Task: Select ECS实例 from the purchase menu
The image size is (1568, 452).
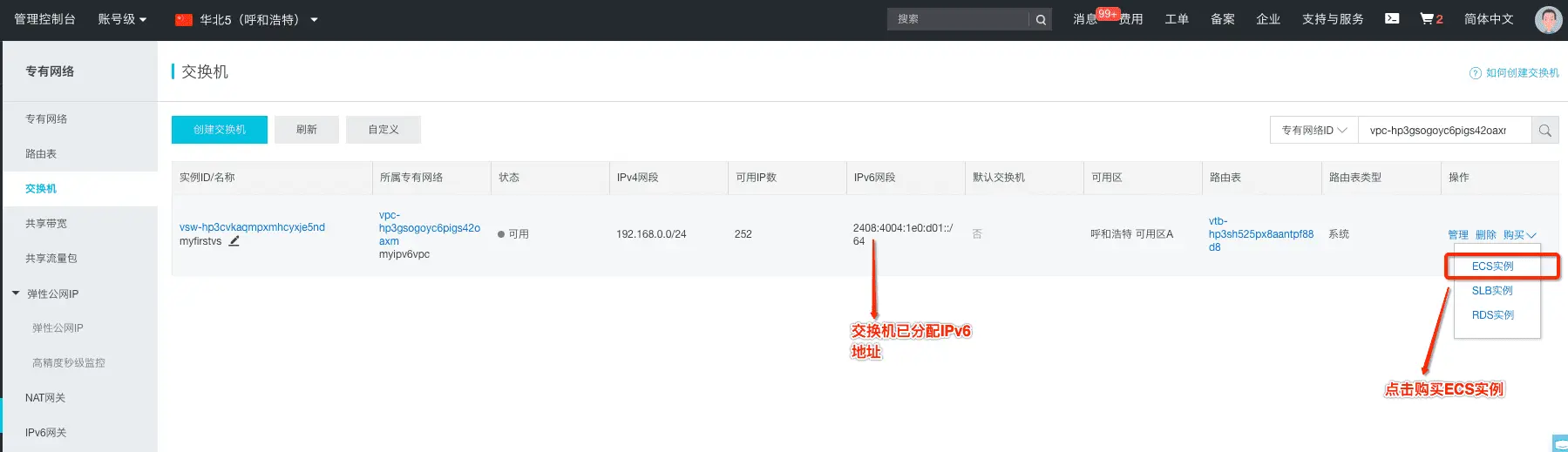Action: [x=1492, y=266]
